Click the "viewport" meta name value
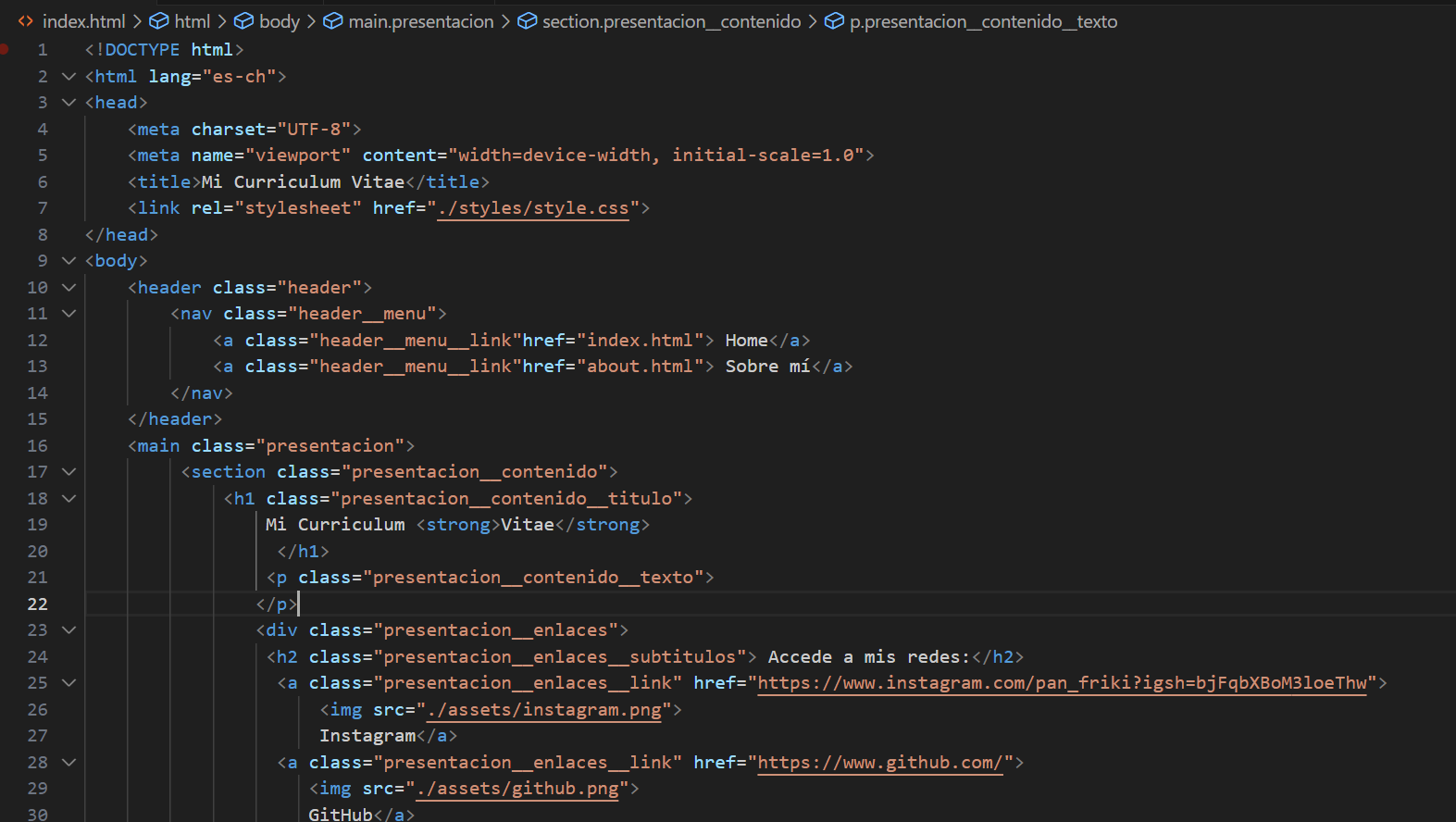The height and width of the screenshot is (822, 1456). click(x=298, y=155)
